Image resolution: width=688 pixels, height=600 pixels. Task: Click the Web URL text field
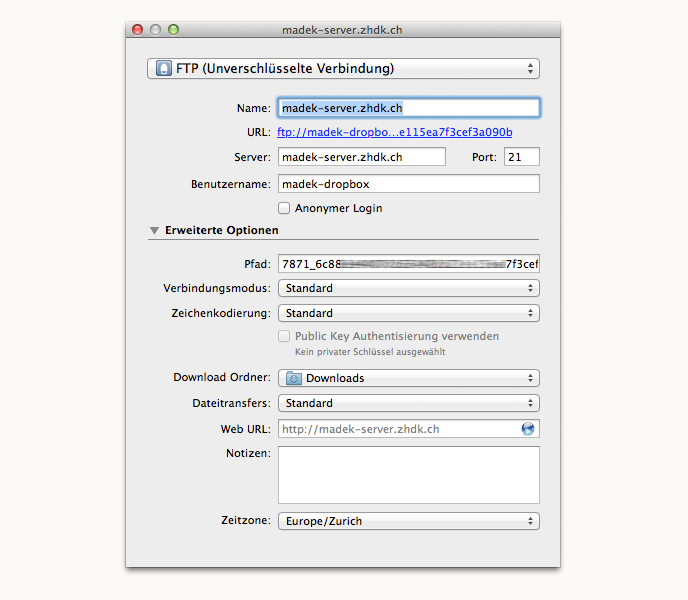pos(397,429)
